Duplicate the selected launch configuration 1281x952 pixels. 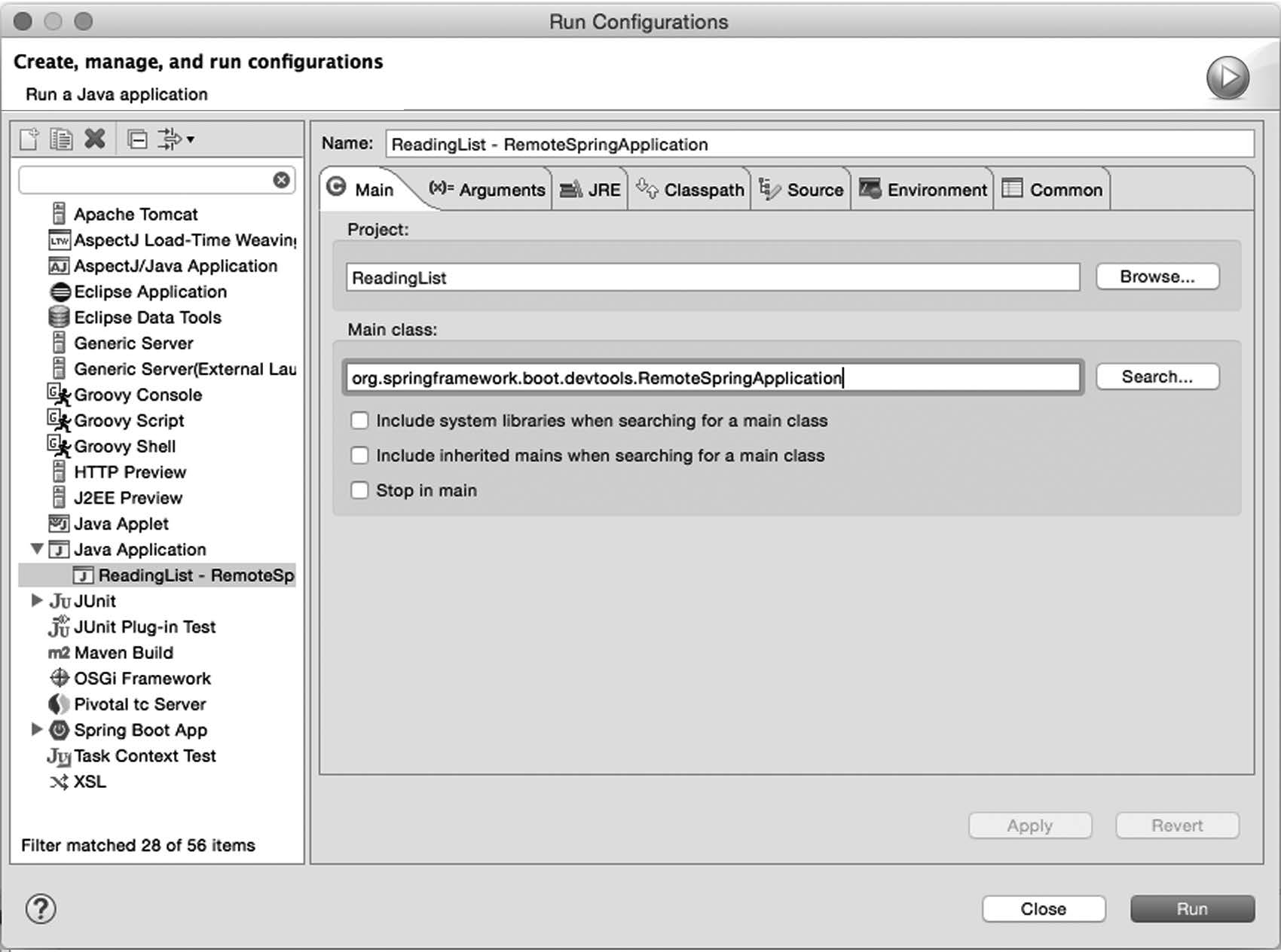click(x=60, y=139)
